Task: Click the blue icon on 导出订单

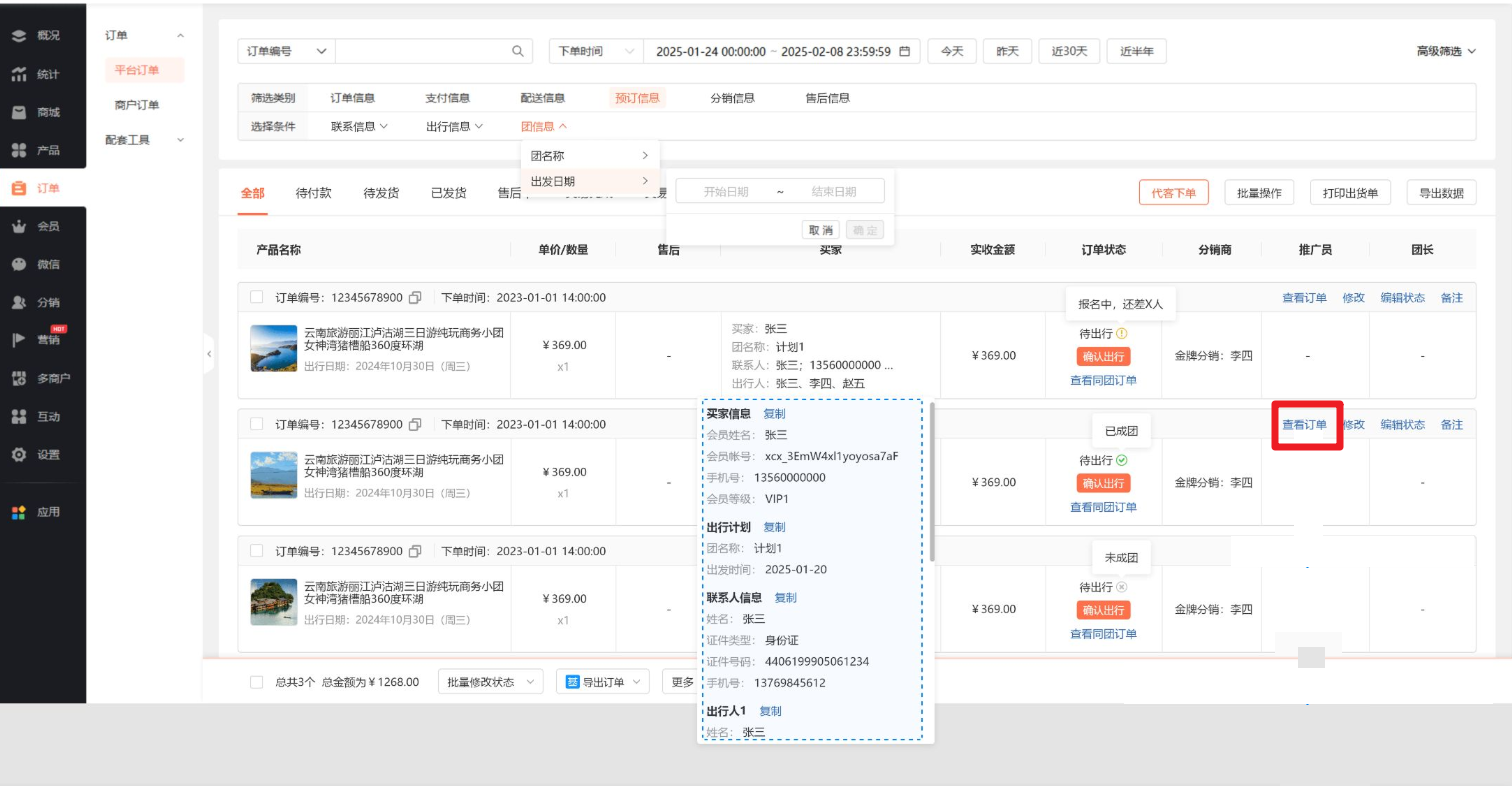Action: pyautogui.click(x=573, y=682)
